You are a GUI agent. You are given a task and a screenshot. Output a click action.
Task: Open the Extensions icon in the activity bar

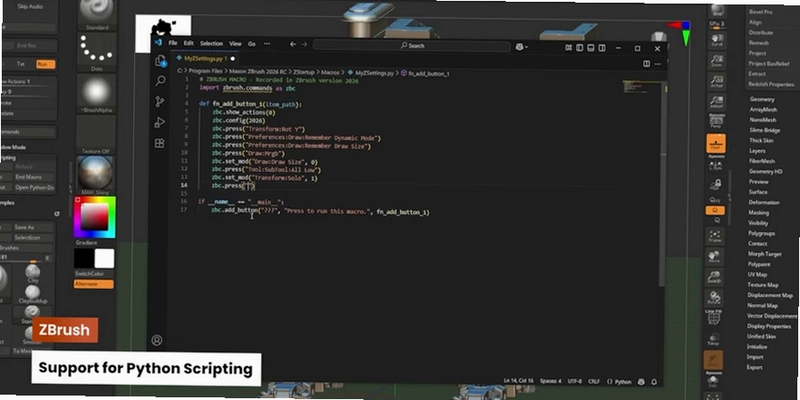(x=160, y=143)
